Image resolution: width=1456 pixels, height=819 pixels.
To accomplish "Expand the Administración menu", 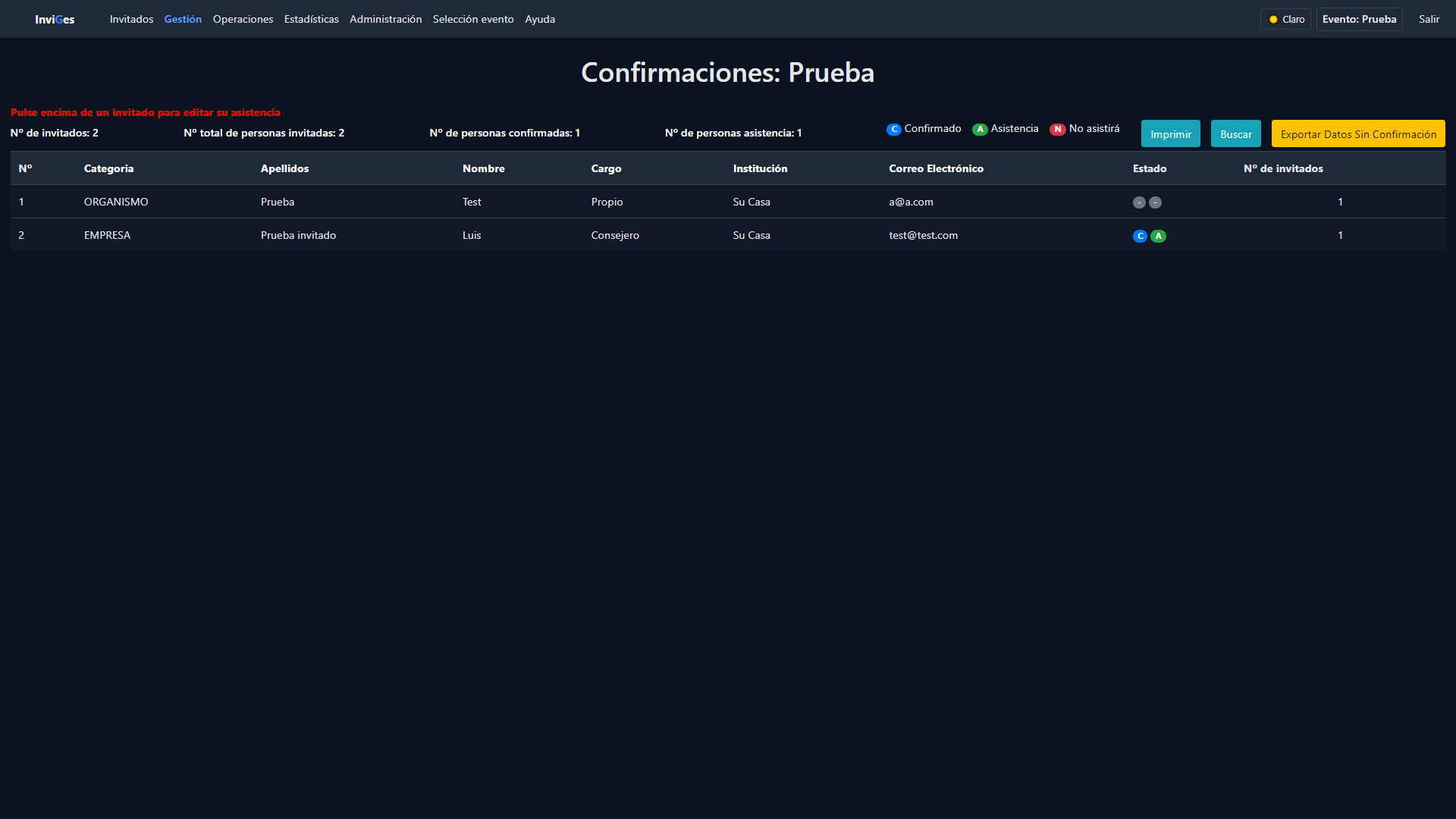I will 385,19.
